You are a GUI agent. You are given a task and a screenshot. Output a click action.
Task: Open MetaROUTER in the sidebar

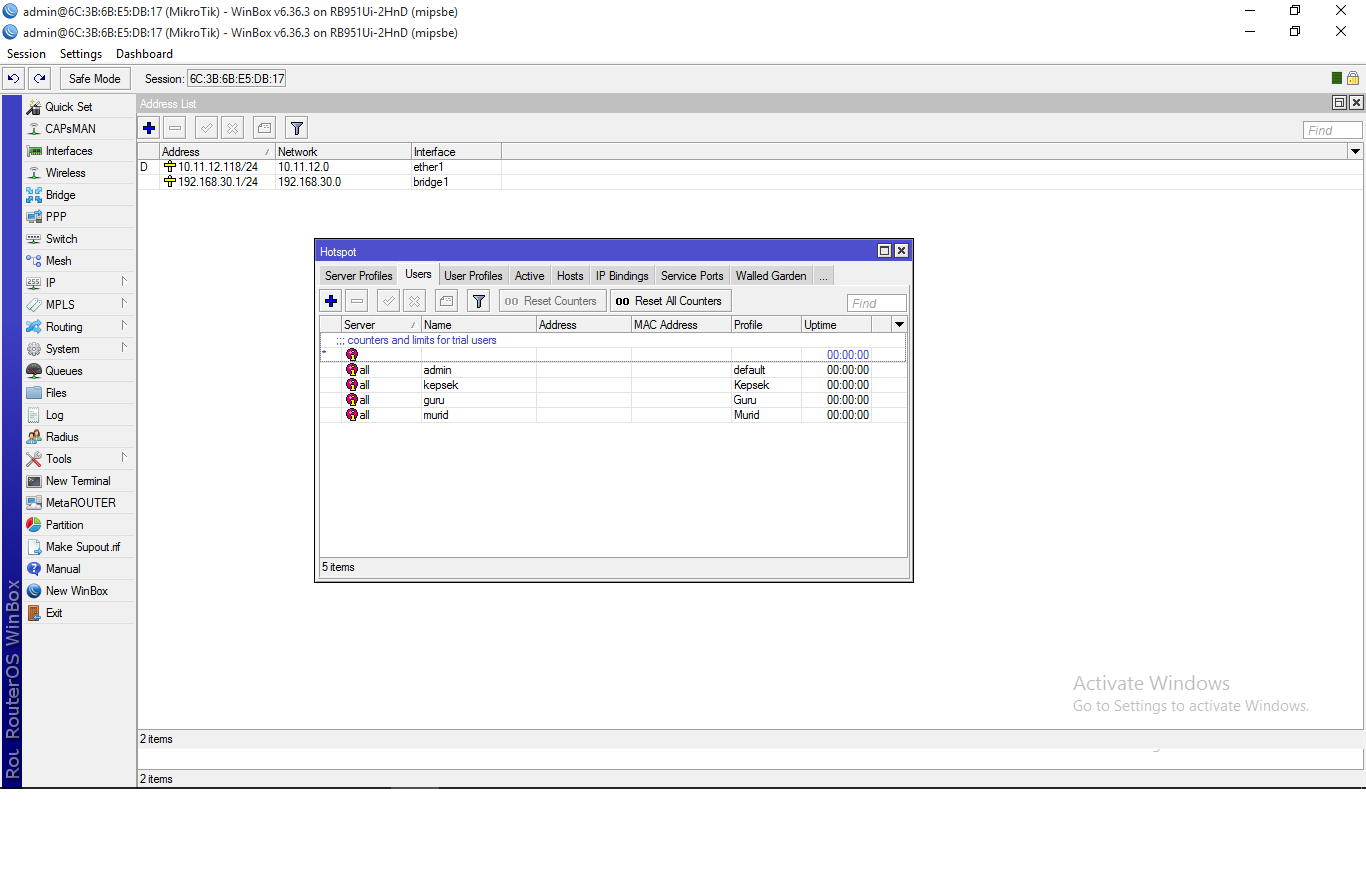80,503
